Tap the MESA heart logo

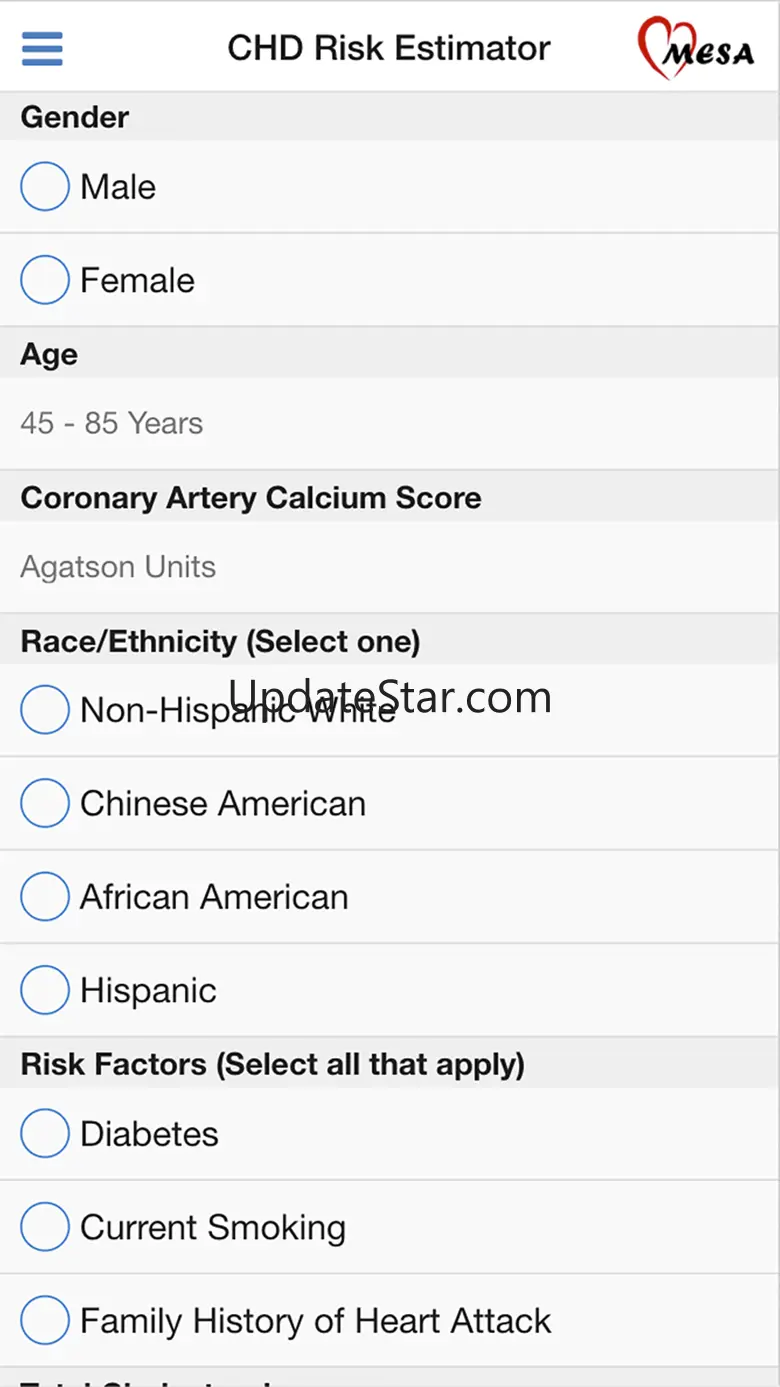tap(696, 48)
